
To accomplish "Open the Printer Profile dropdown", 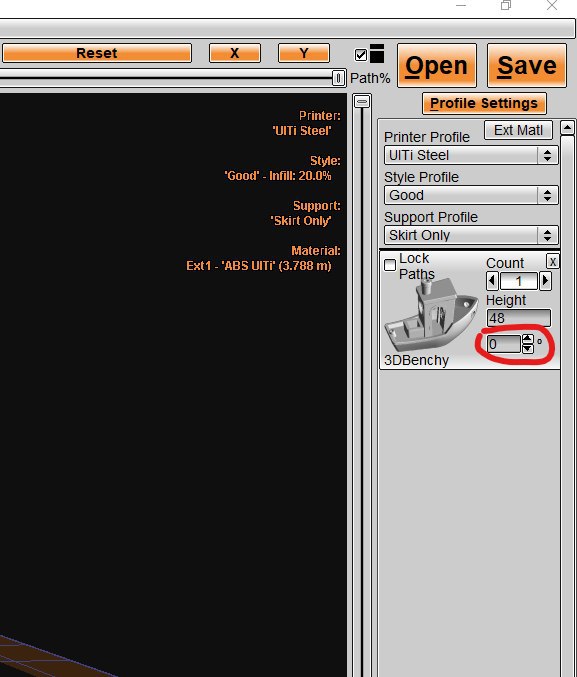I will click(471, 155).
